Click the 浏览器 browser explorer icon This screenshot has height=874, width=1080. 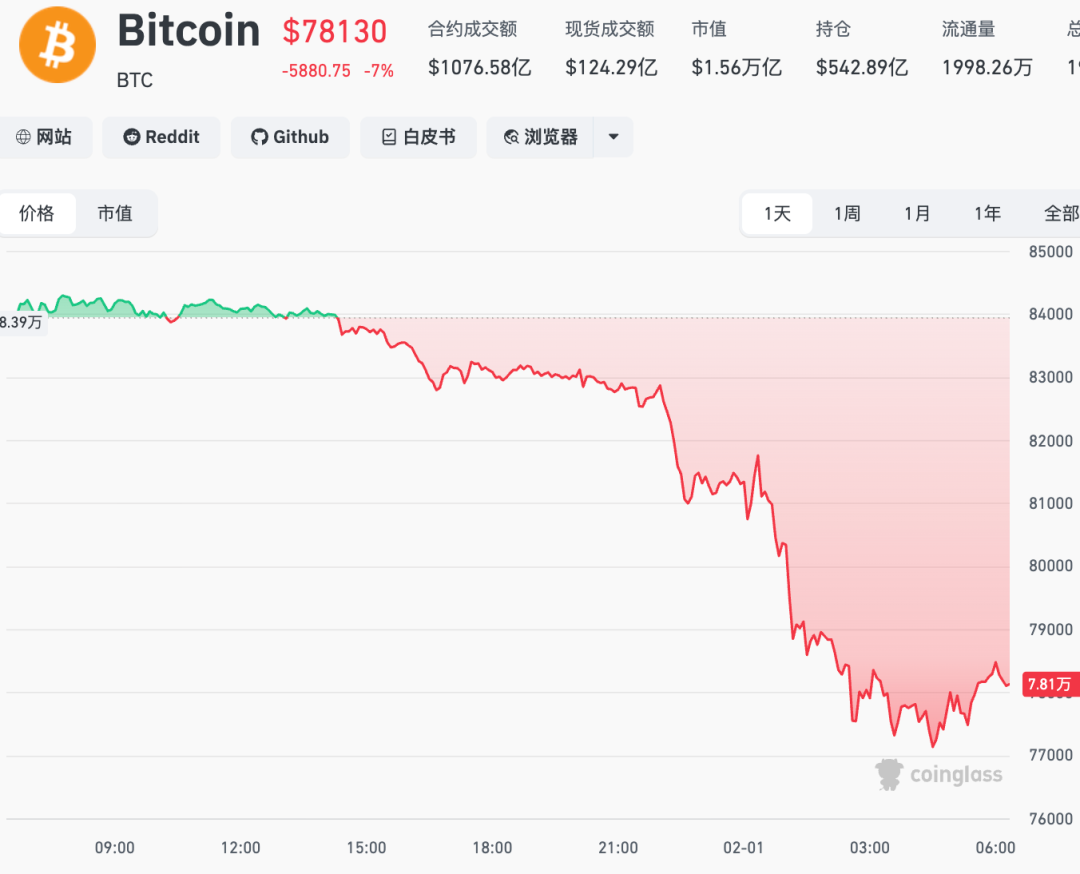coord(511,137)
